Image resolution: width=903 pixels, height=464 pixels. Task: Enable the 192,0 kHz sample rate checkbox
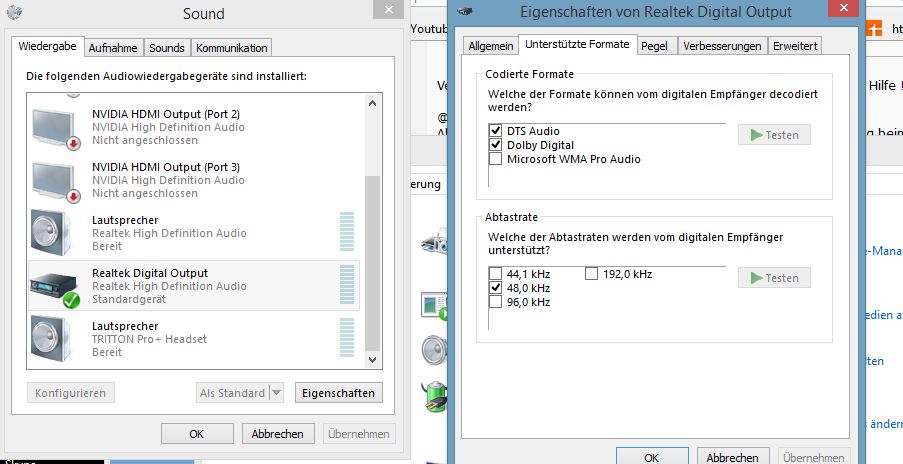tap(591, 273)
